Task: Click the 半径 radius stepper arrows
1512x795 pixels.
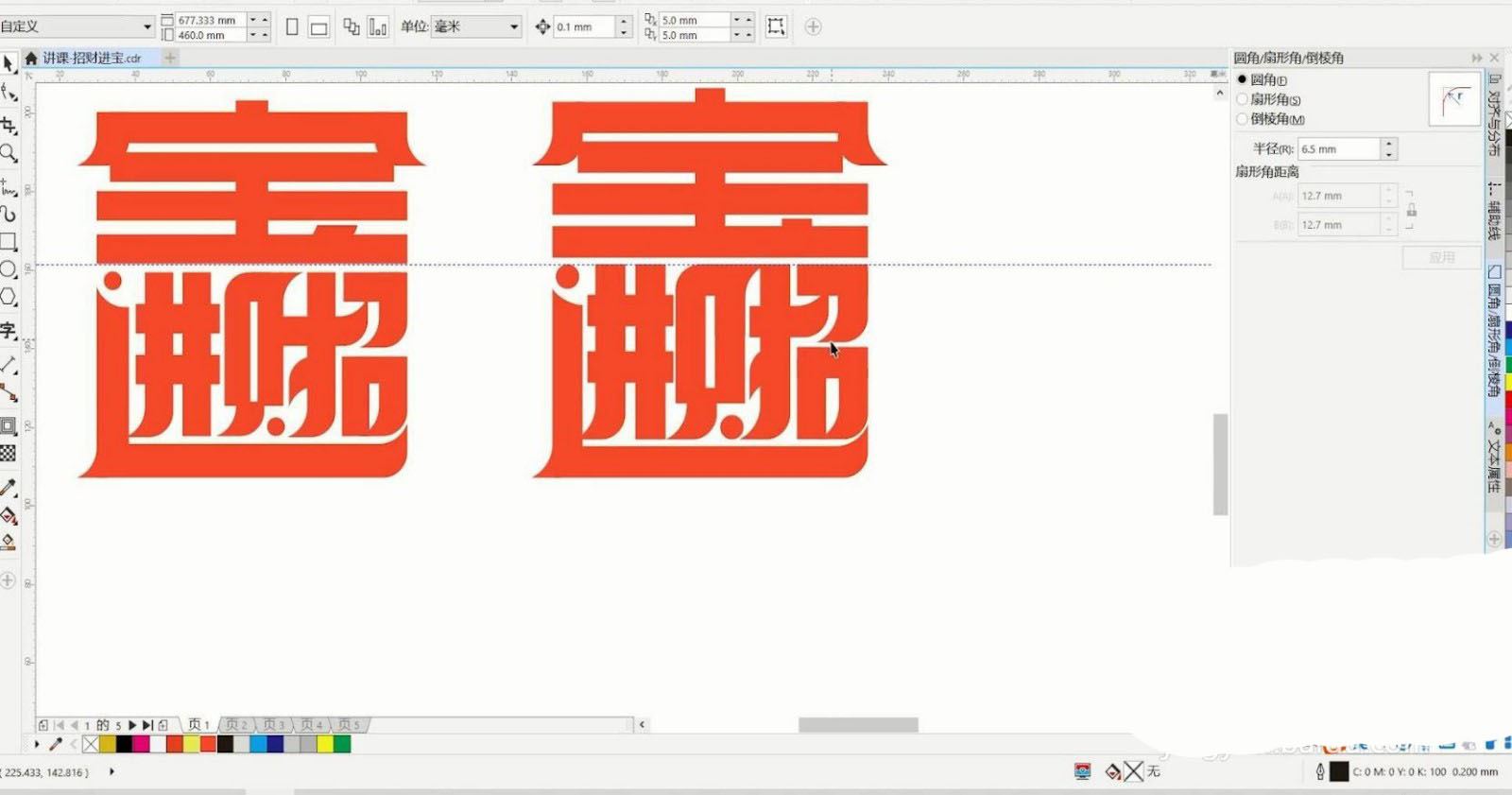Action: pyautogui.click(x=1388, y=148)
